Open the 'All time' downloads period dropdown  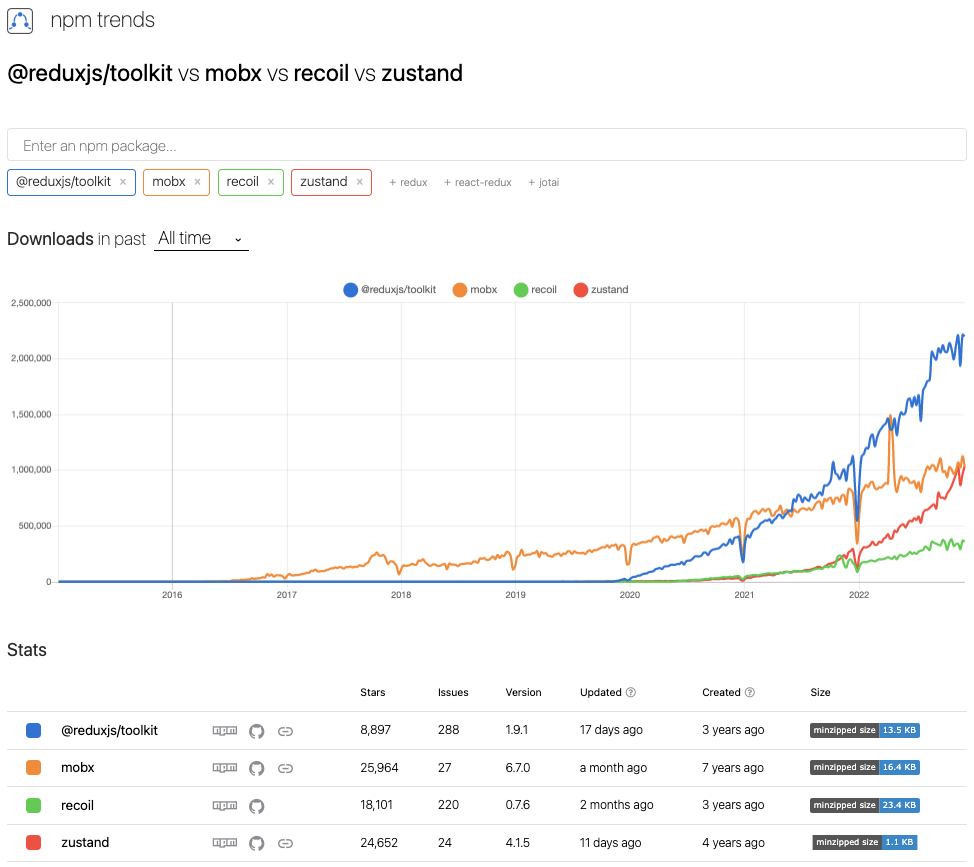point(201,238)
